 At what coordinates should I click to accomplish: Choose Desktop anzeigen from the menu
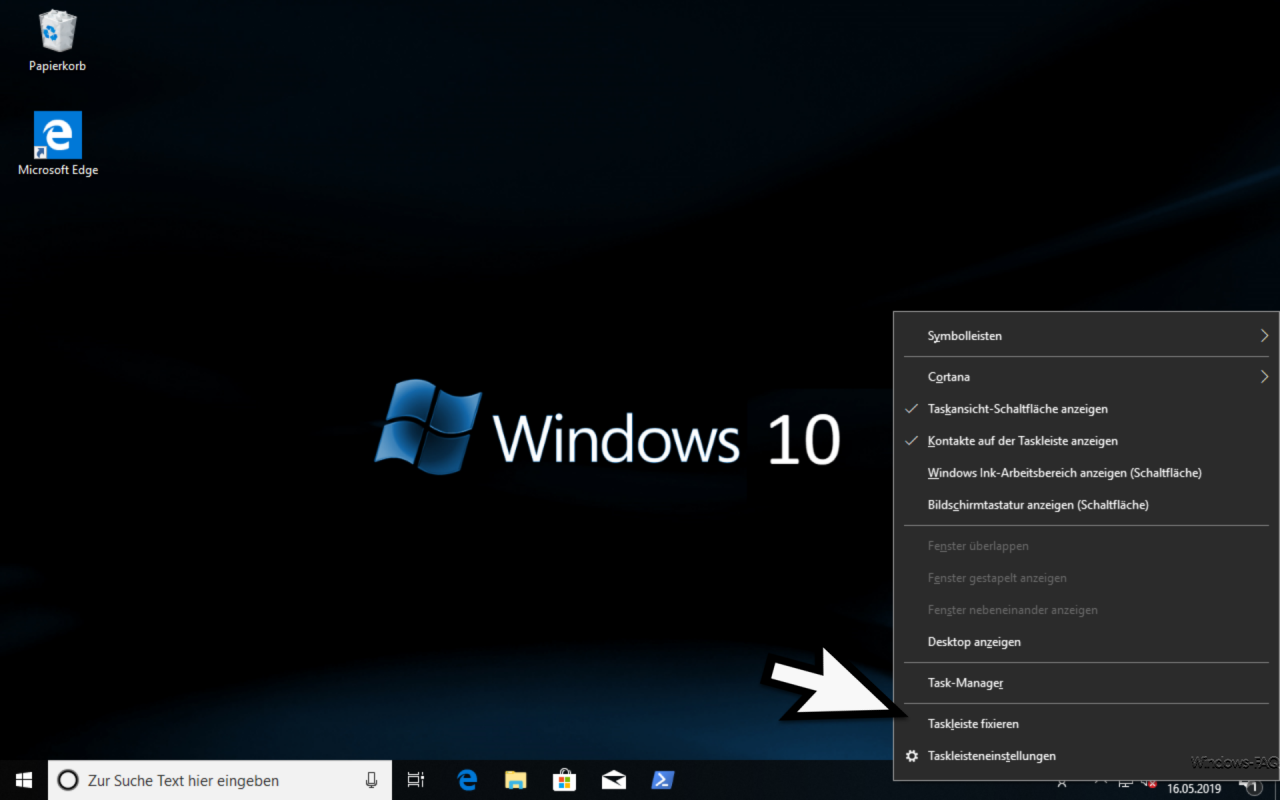pyautogui.click(x=1086, y=642)
